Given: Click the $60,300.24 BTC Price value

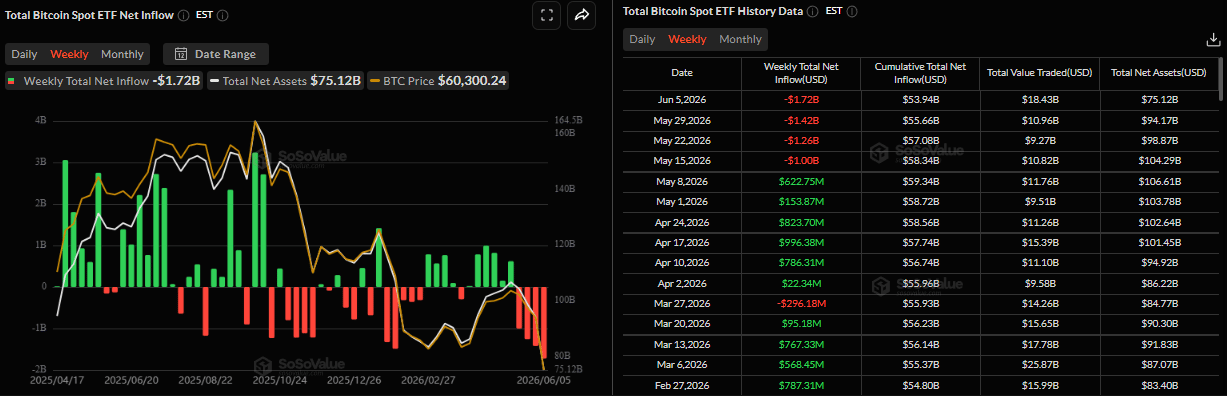Looking at the screenshot, I should tap(472, 81).
